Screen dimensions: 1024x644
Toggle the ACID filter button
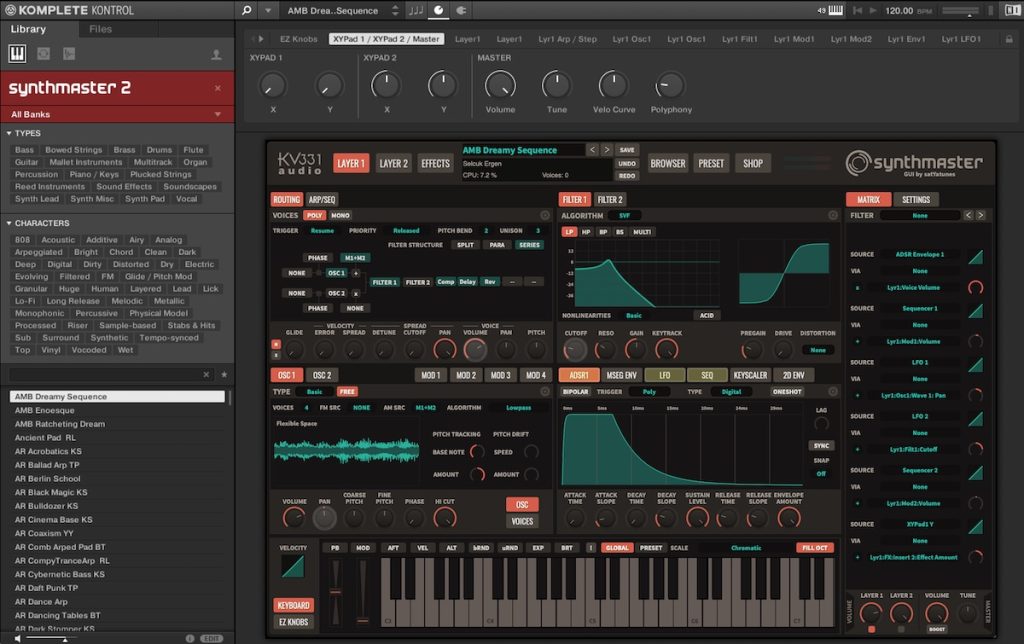[x=707, y=315]
